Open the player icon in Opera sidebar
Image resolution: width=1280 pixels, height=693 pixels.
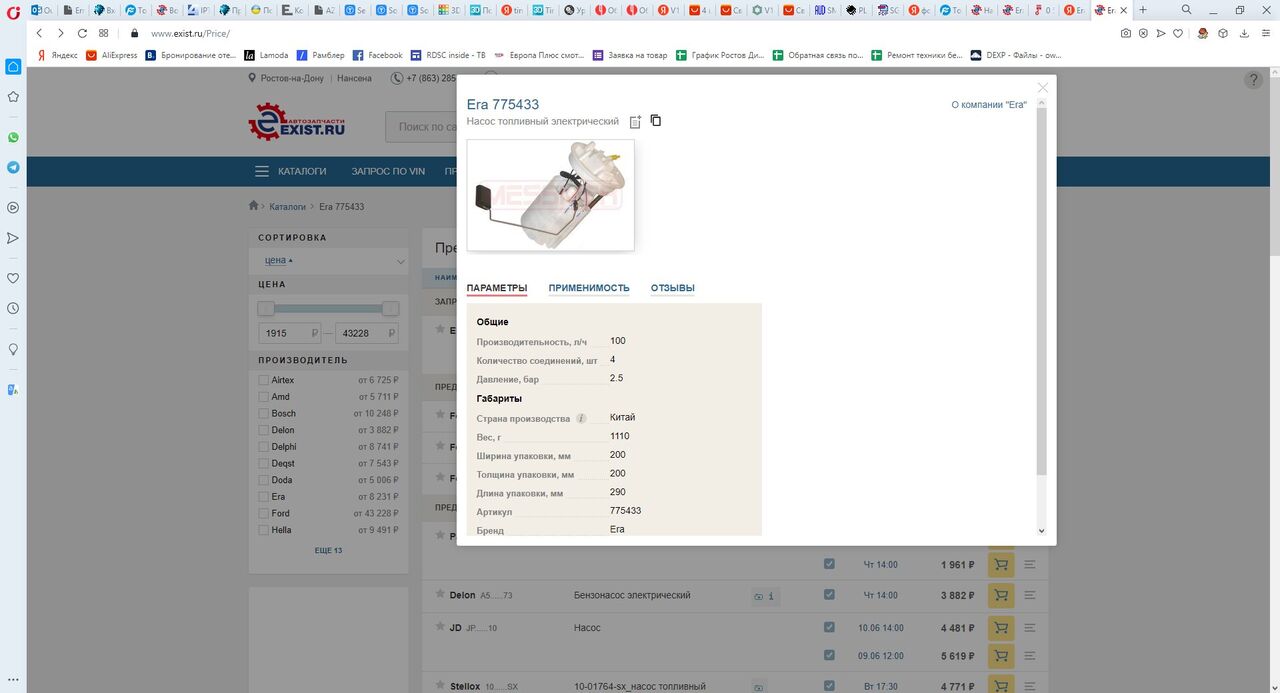coord(13,208)
